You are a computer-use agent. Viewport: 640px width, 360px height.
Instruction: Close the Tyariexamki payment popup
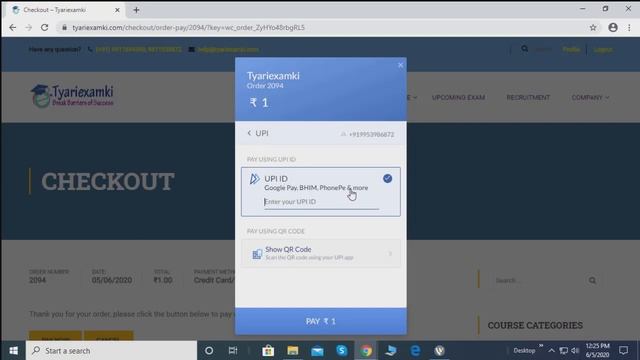point(400,65)
